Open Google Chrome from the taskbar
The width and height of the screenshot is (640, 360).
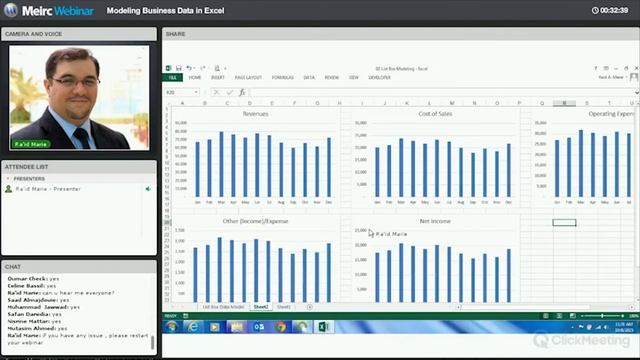[280, 327]
